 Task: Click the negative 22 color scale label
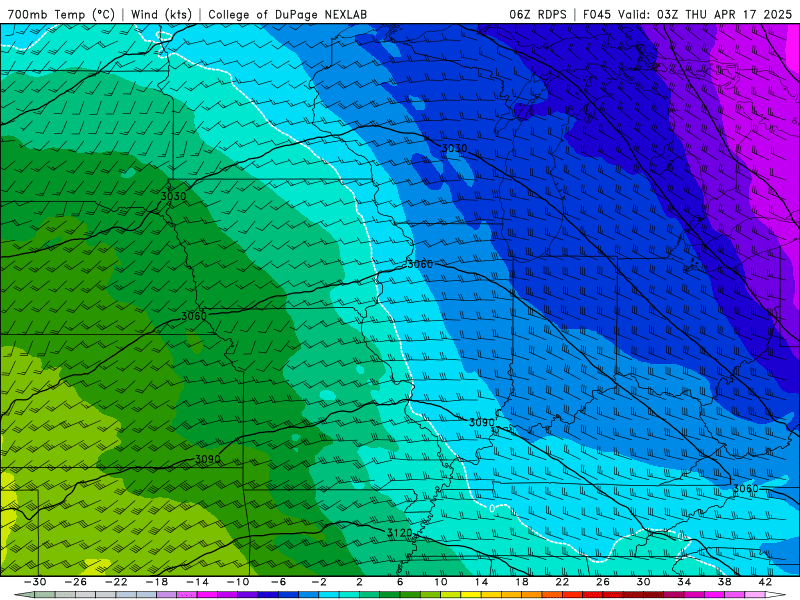click(116, 582)
